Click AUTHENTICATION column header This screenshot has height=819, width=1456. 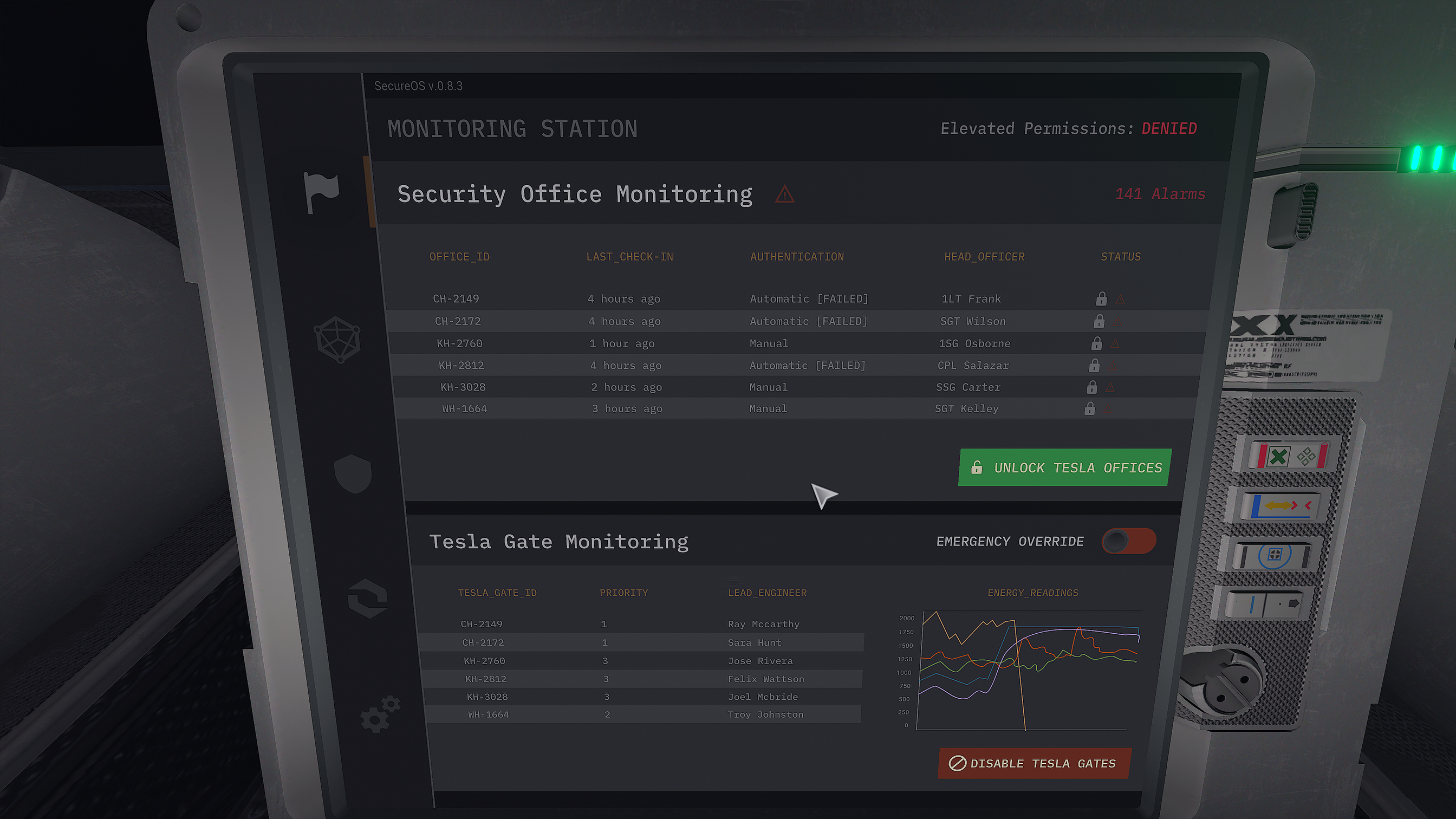pyautogui.click(x=797, y=257)
